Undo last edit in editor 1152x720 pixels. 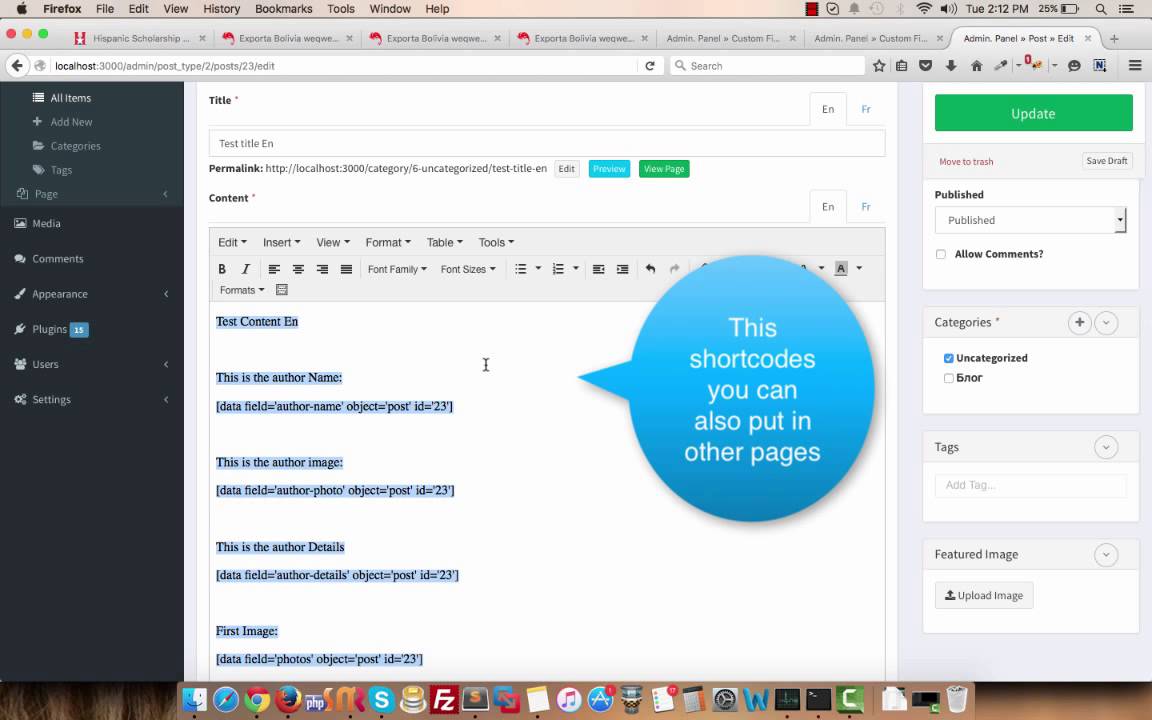[x=650, y=269]
